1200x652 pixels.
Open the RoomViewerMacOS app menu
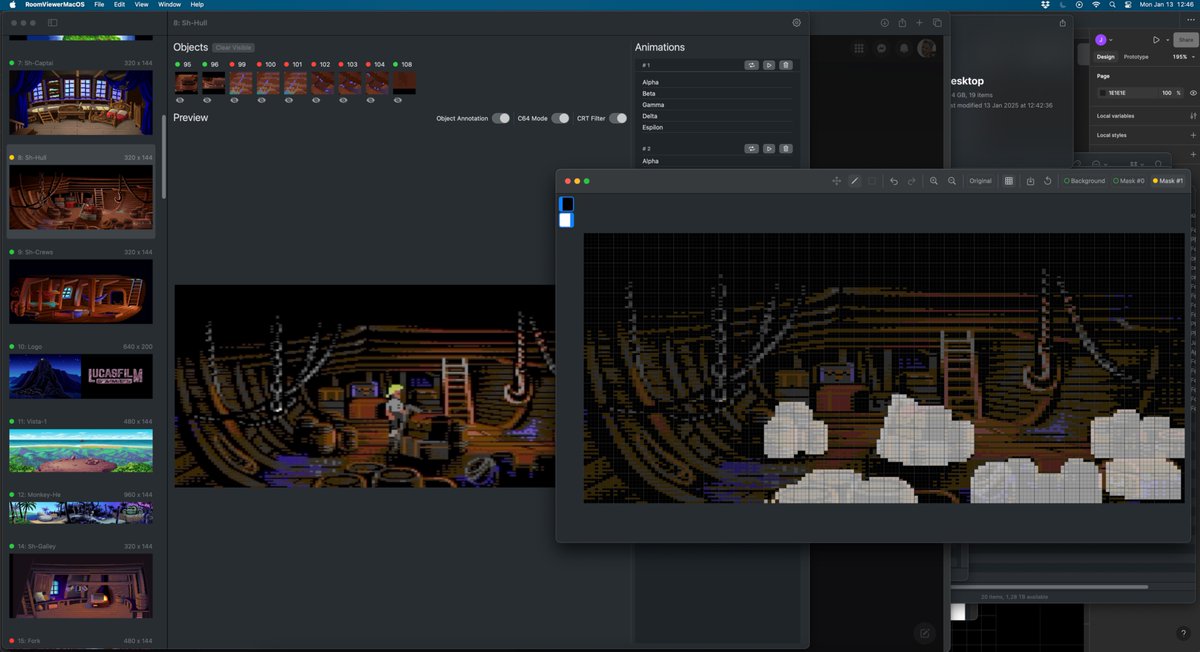pyautogui.click(x=55, y=5)
